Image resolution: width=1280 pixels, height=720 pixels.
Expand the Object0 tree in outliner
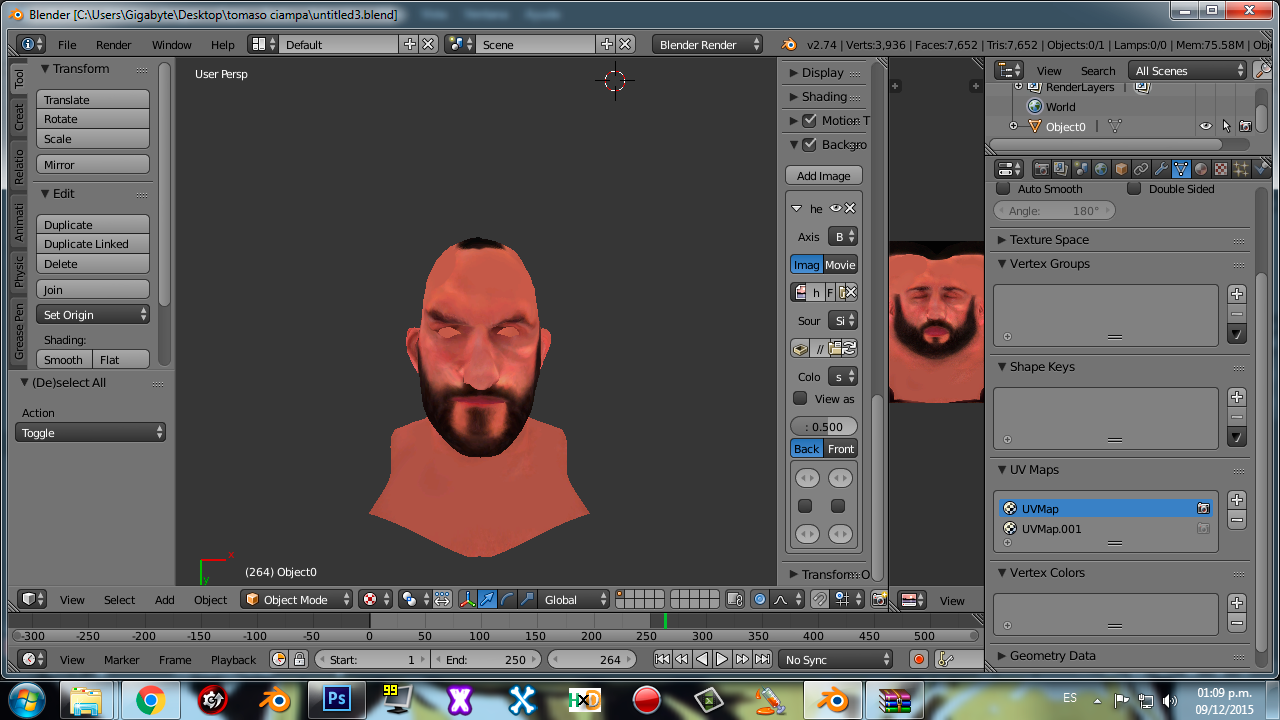[x=1013, y=126]
